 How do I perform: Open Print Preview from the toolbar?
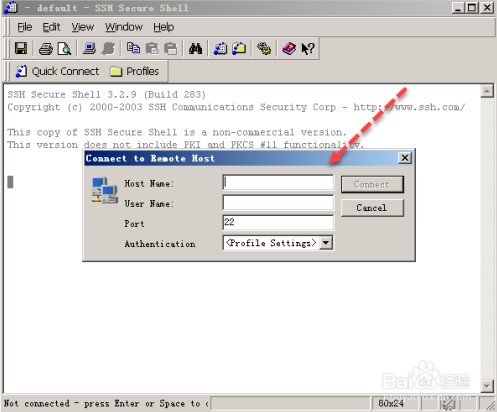coord(64,49)
